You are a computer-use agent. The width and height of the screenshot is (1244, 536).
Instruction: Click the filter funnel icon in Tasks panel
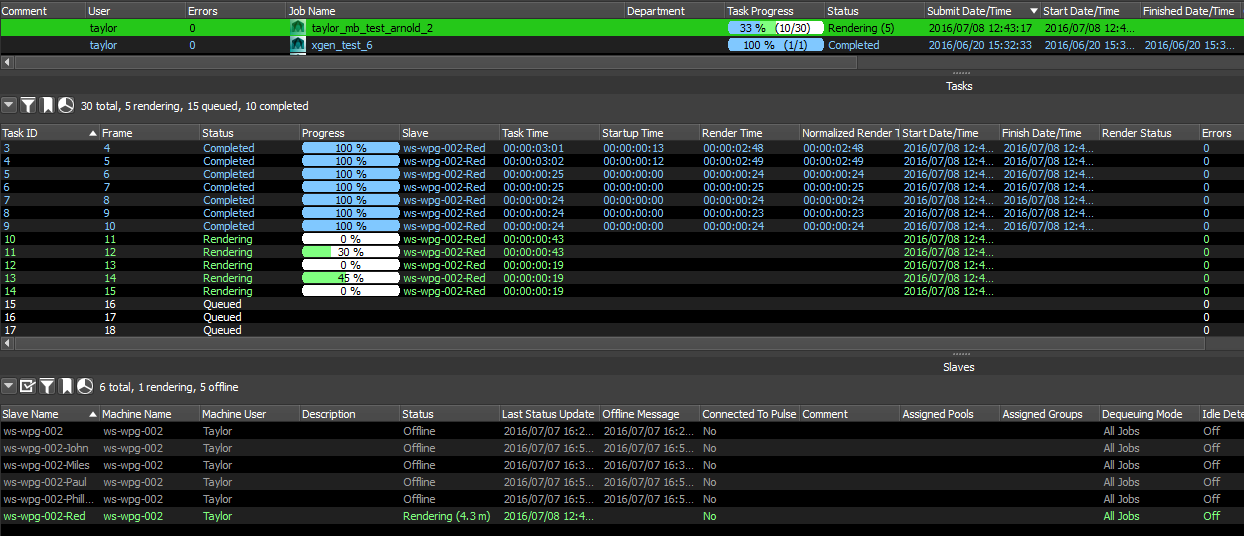click(x=28, y=105)
